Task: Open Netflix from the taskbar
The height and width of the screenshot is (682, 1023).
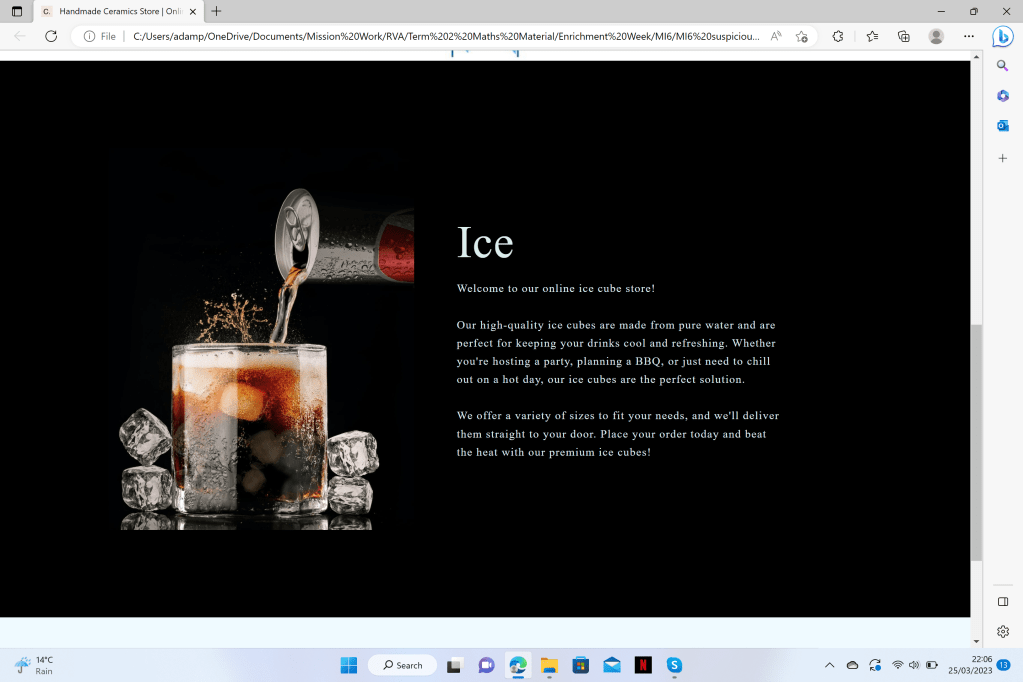Action: 643,665
